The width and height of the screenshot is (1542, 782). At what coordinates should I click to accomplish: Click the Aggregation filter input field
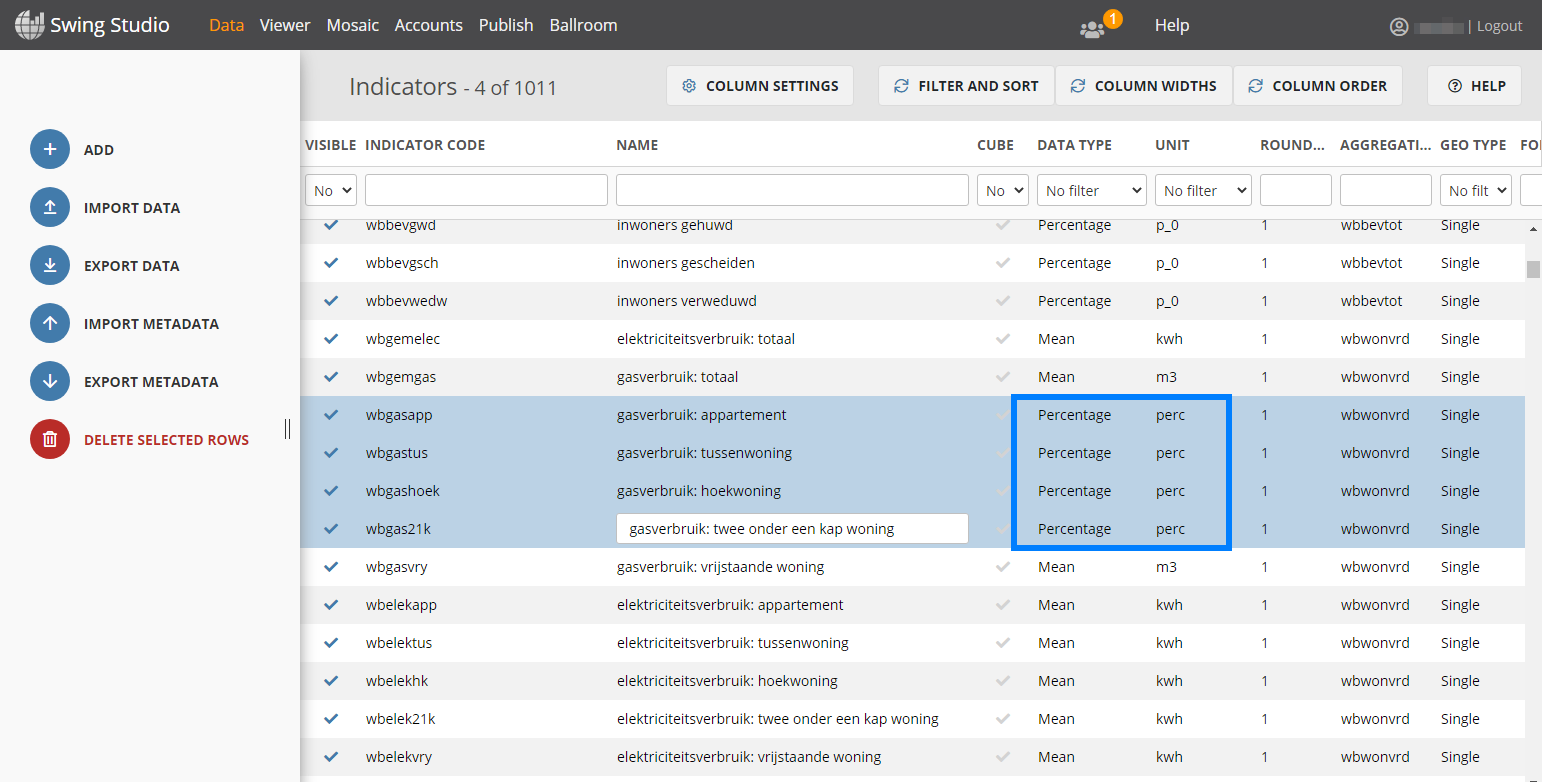tap(1386, 190)
